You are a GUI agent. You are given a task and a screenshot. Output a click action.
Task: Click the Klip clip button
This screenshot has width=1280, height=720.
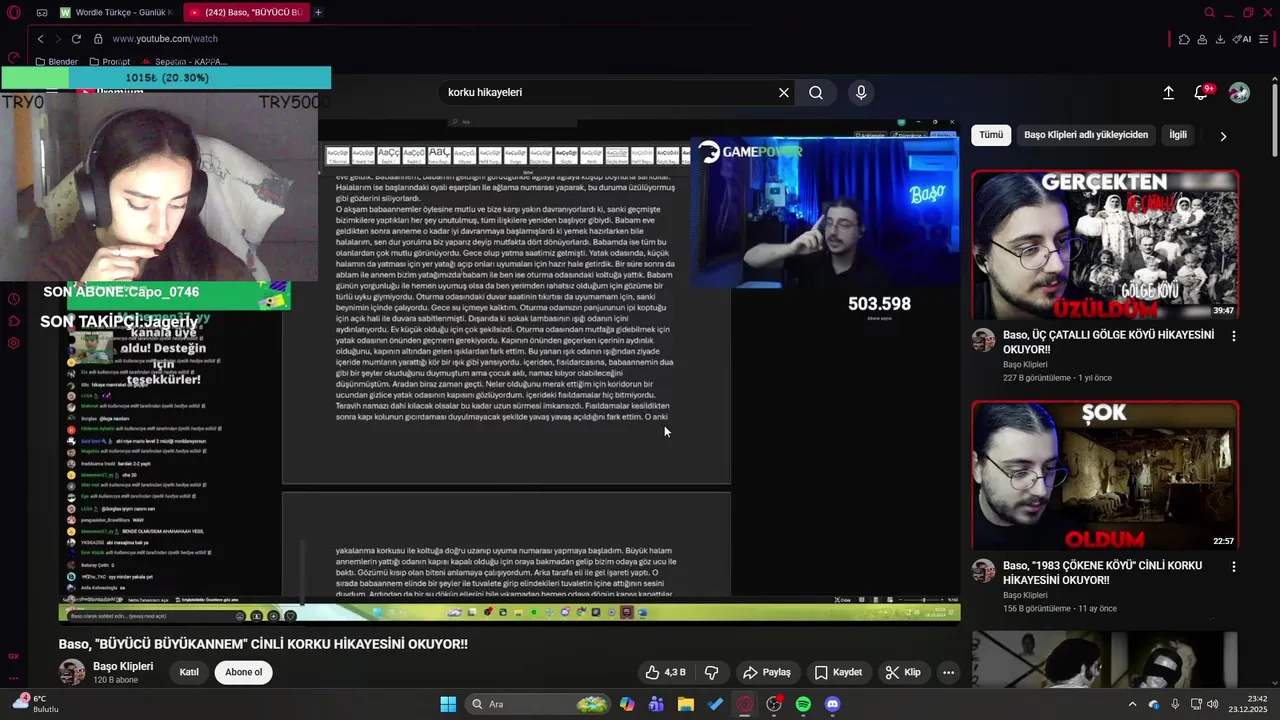pyautogui.click(x=903, y=672)
